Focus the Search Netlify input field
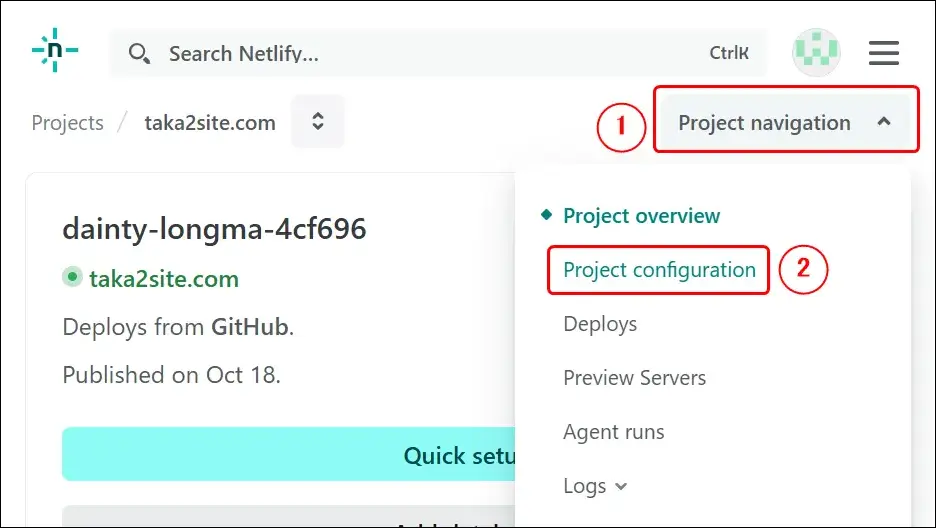936x528 pixels. pos(430,54)
